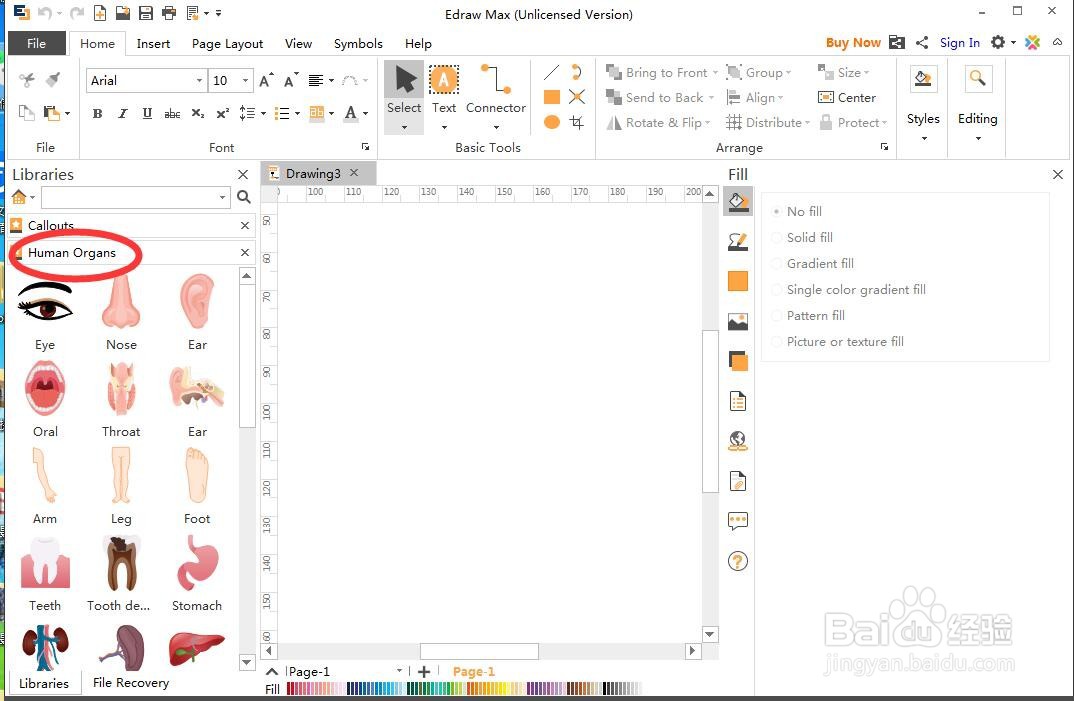Choose the Arm symbol
Screen dimensions: 1074x701
point(45,476)
